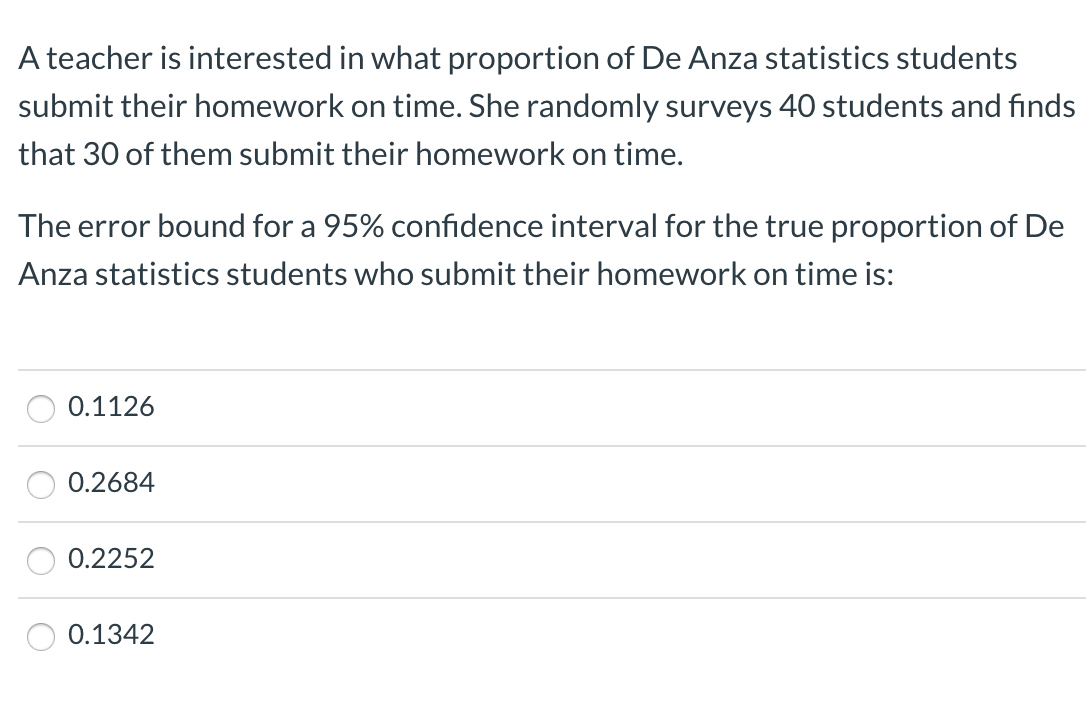Select the 0.1126 radio button
Screen dimensions: 1092x704
(x=41, y=408)
